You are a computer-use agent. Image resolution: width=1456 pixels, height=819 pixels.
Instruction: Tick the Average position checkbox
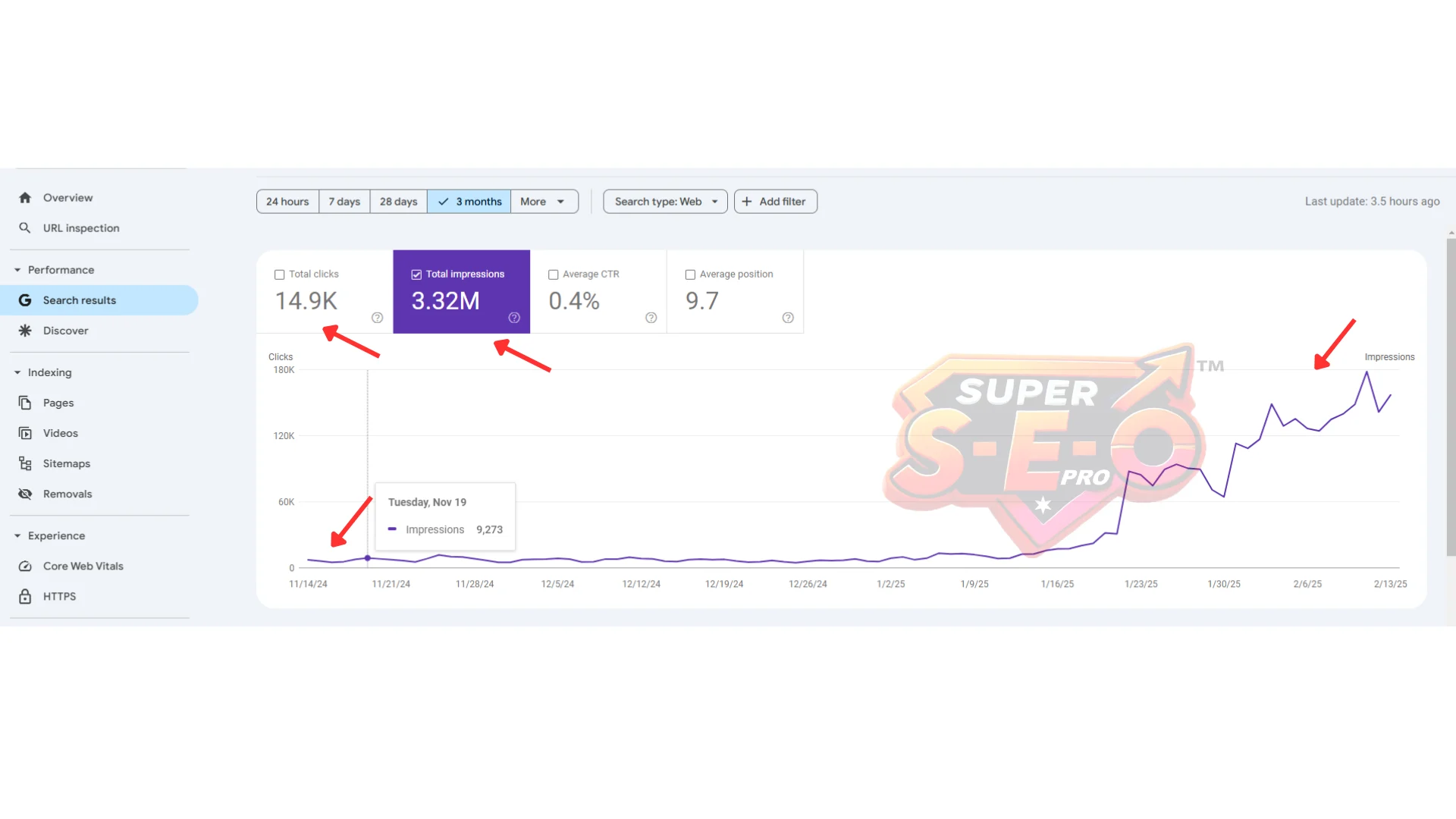[x=690, y=275]
